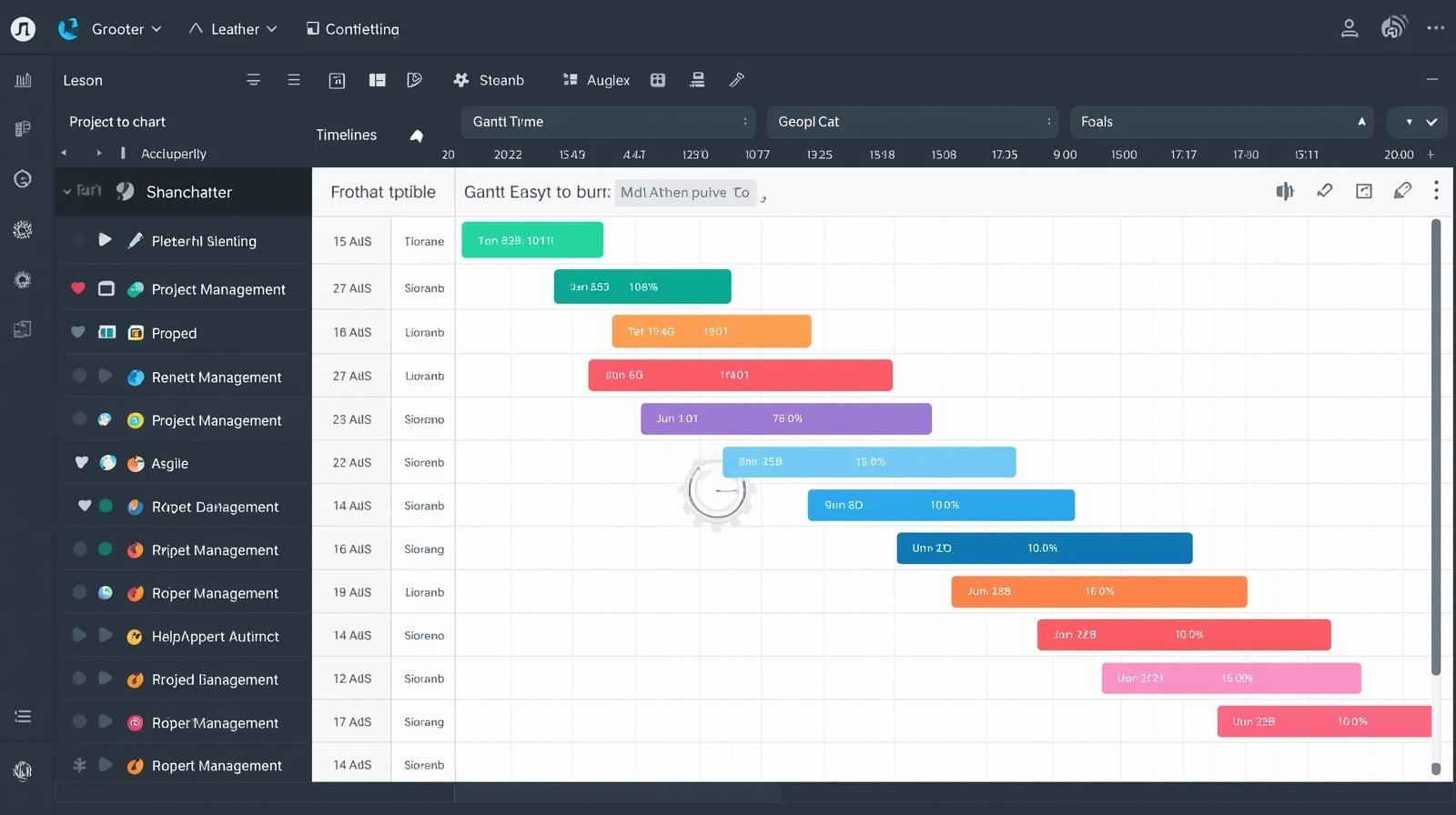The width and height of the screenshot is (1456, 815).
Task: Click the user profile icon
Action: (x=1350, y=29)
